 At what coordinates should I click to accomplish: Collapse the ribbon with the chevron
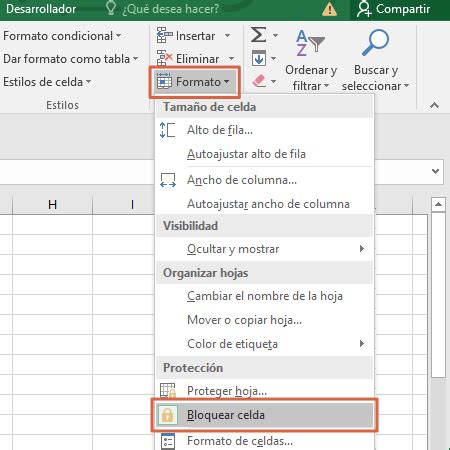click(434, 105)
